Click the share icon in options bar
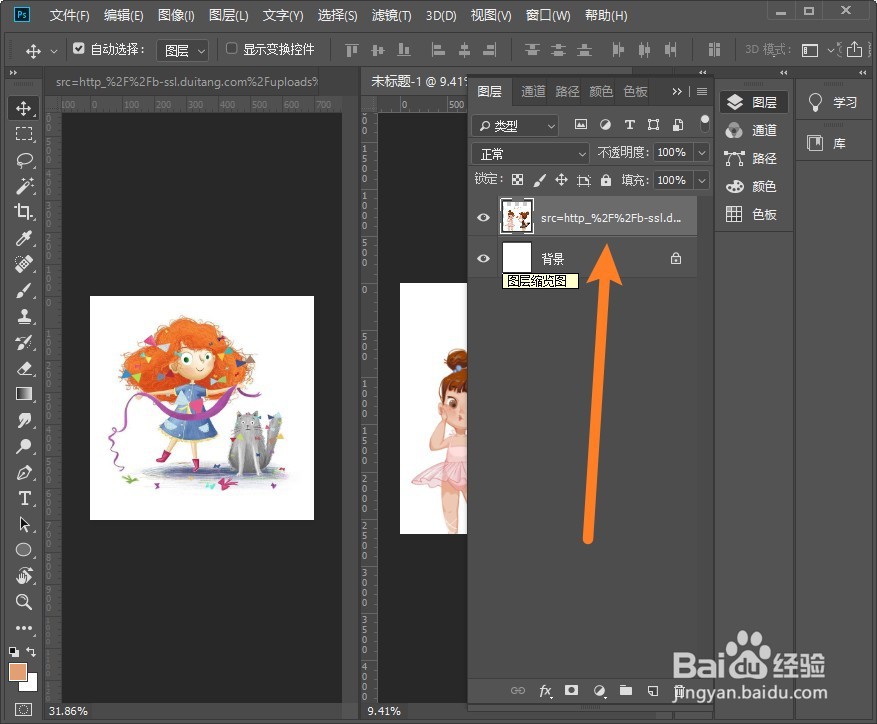Viewport: 877px width, 724px height. click(854, 49)
